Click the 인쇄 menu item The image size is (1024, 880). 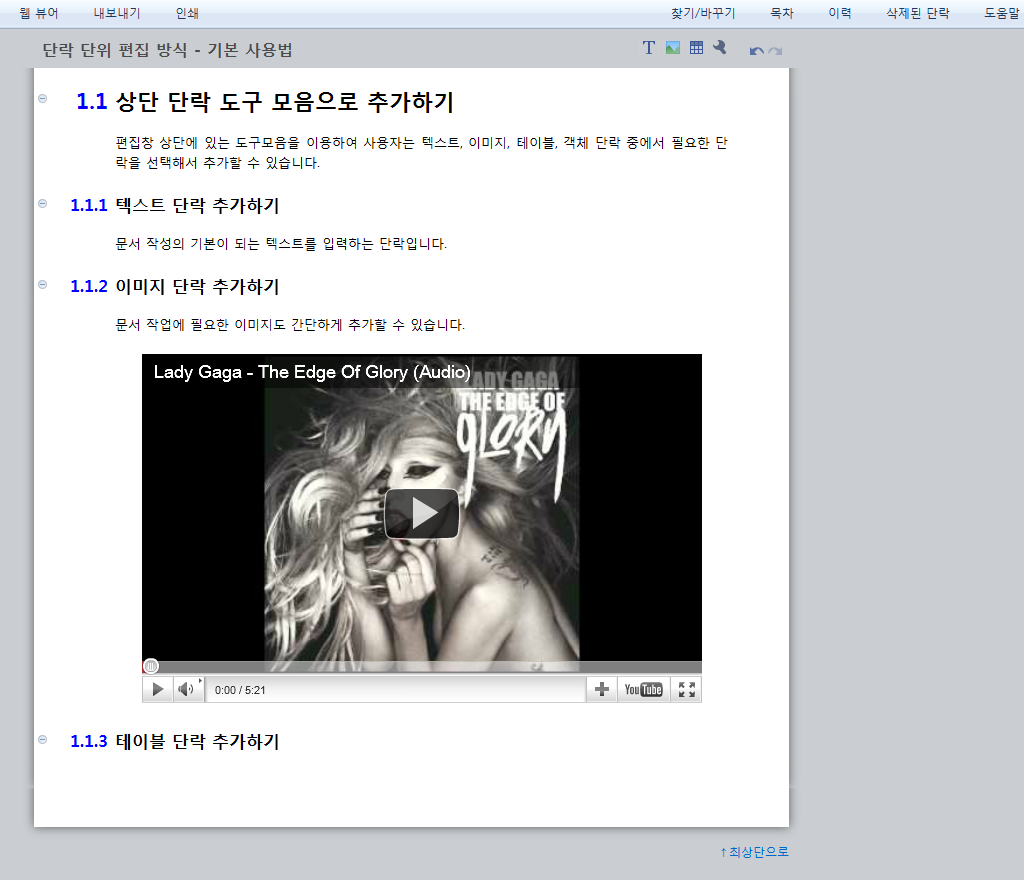pos(187,13)
